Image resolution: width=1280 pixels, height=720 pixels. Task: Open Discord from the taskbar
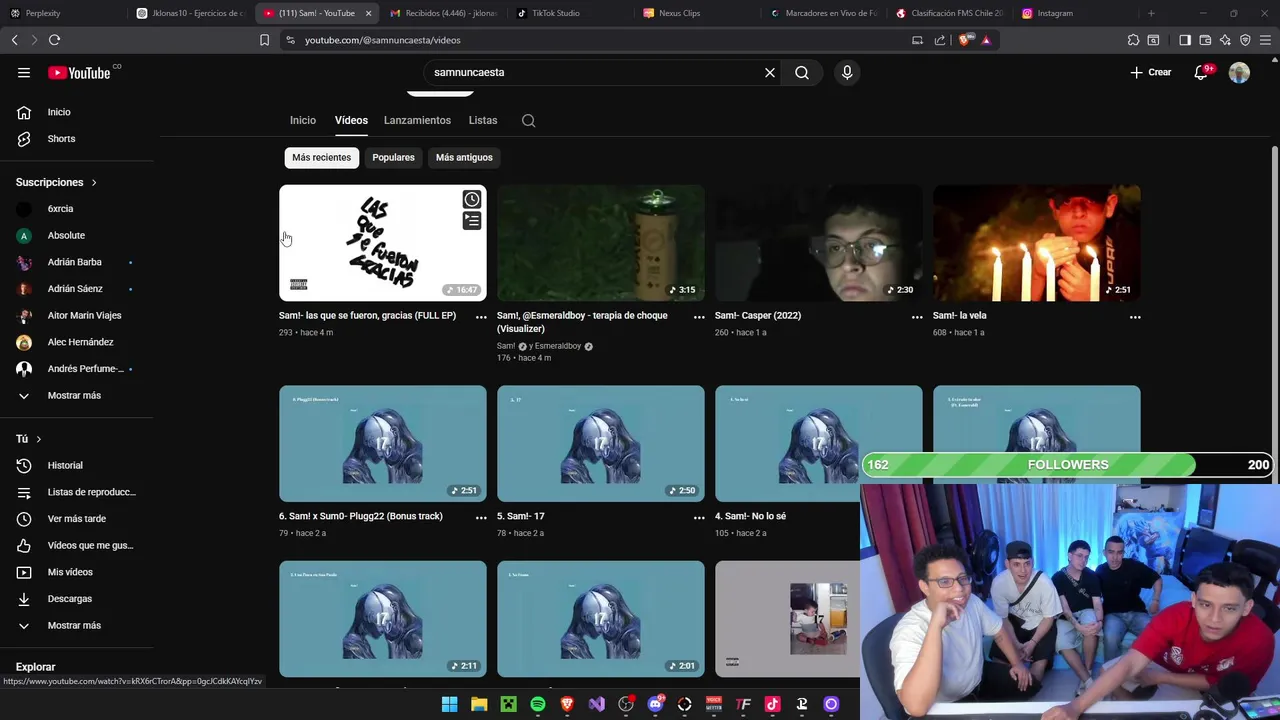[x=655, y=704]
